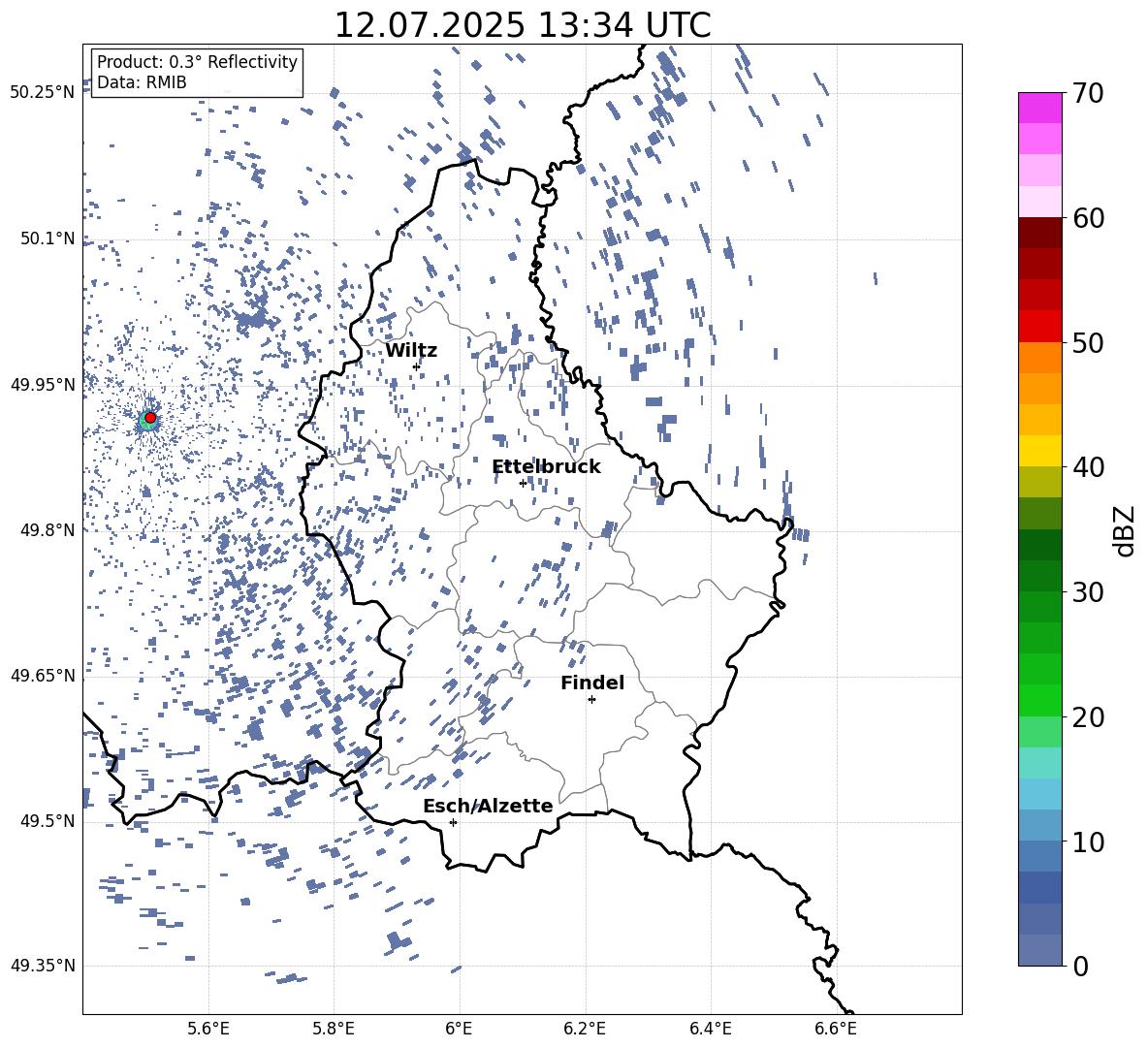Click the red radar site marker
1148x1048 pixels.
coord(150,418)
